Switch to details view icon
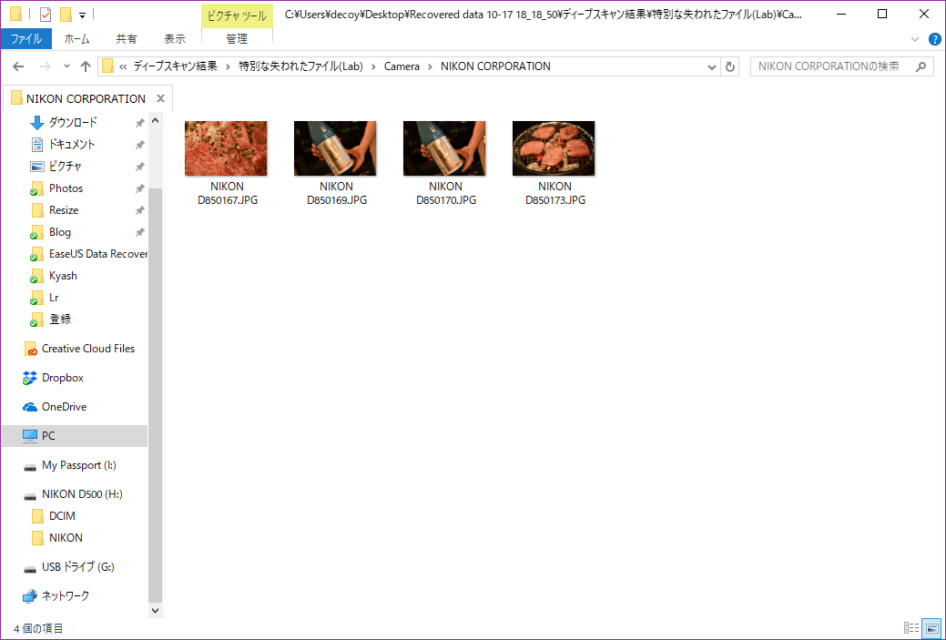 (912, 628)
